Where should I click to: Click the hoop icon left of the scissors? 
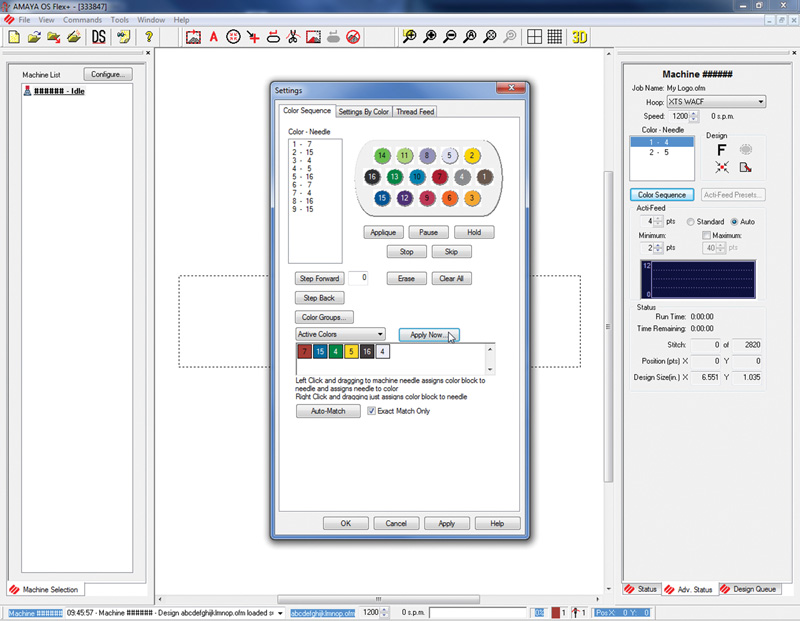click(273, 37)
